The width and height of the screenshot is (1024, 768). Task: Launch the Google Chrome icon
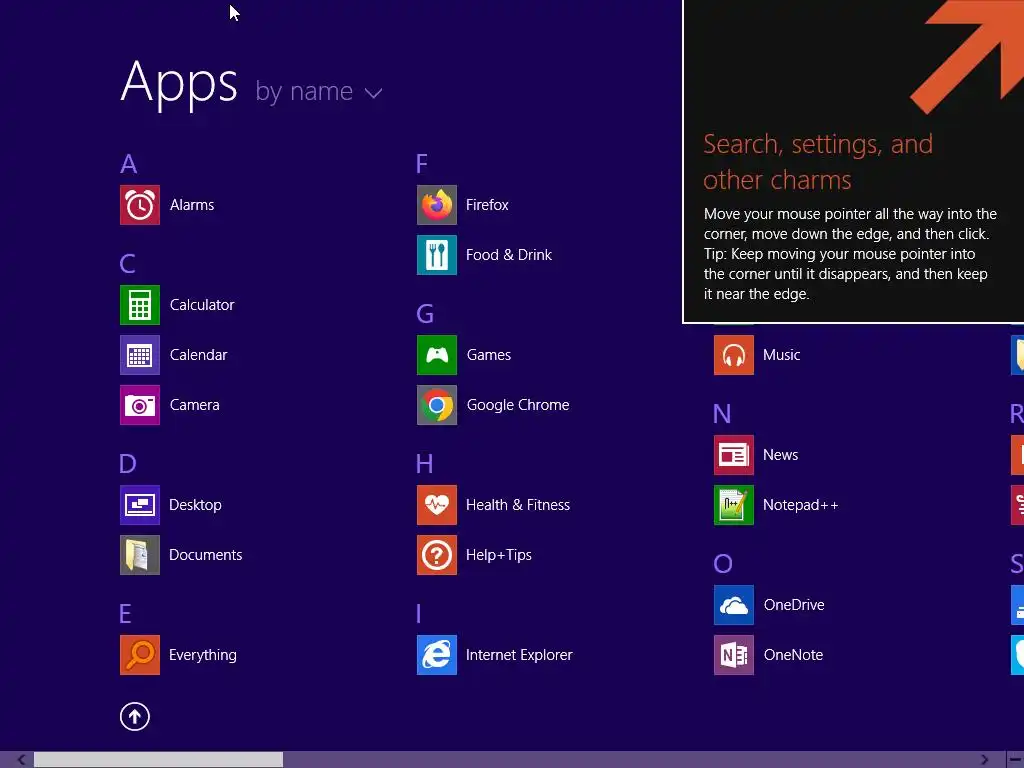point(437,405)
